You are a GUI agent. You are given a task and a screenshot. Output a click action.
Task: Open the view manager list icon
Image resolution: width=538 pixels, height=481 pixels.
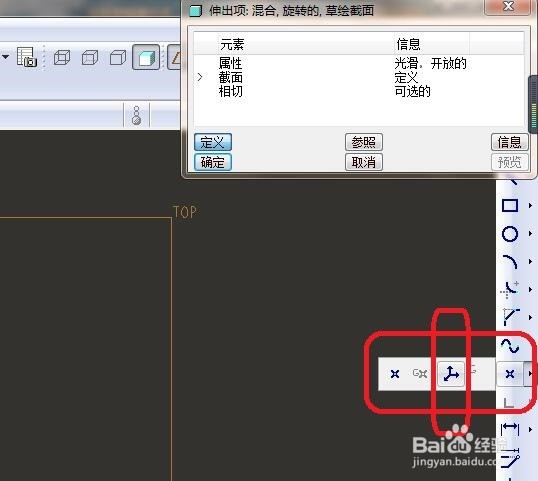(x=27, y=57)
